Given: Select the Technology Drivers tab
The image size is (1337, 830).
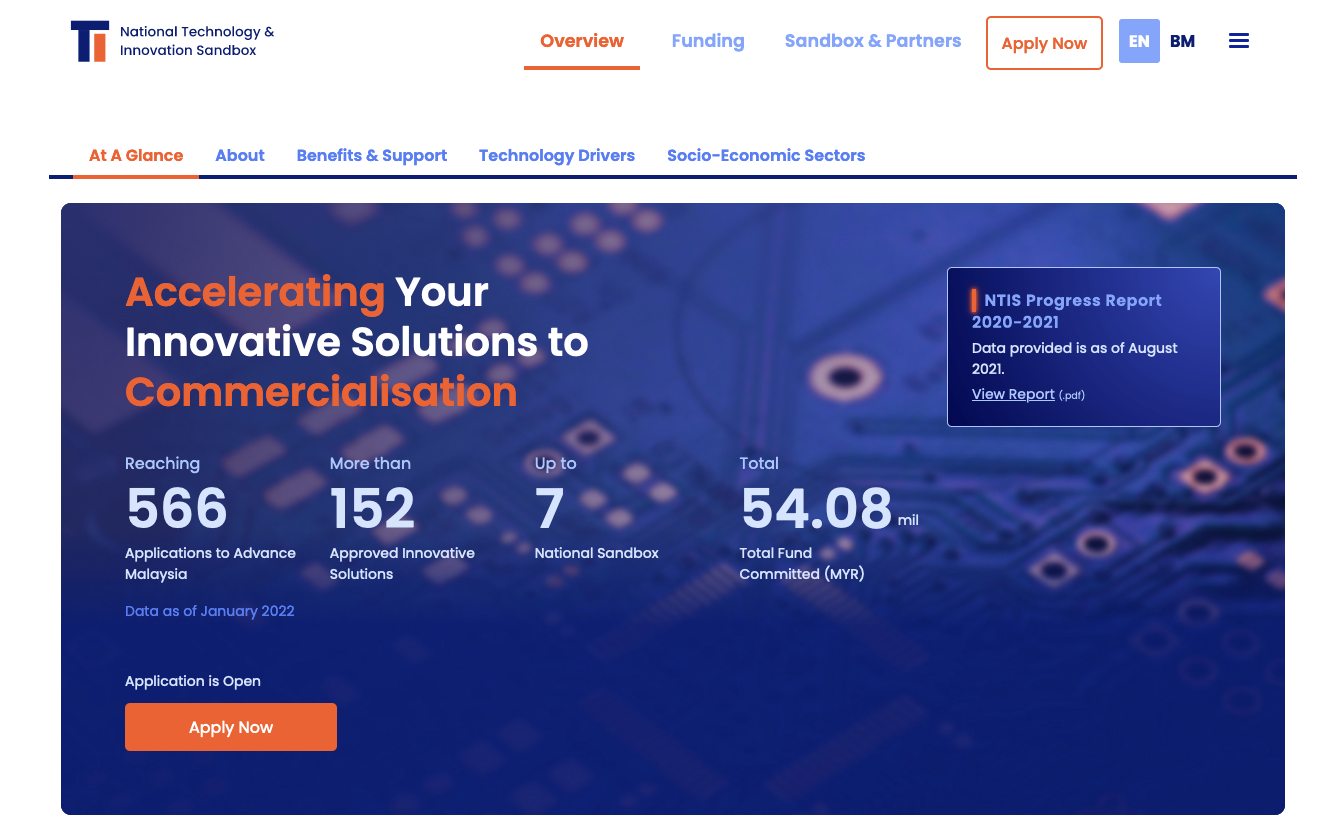Looking at the screenshot, I should coord(557,155).
